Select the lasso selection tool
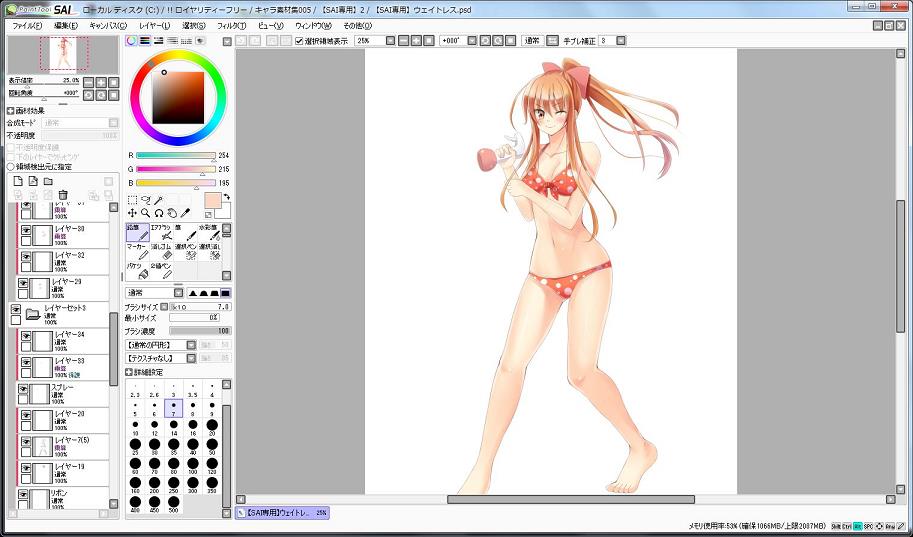The image size is (913, 537). [145, 200]
